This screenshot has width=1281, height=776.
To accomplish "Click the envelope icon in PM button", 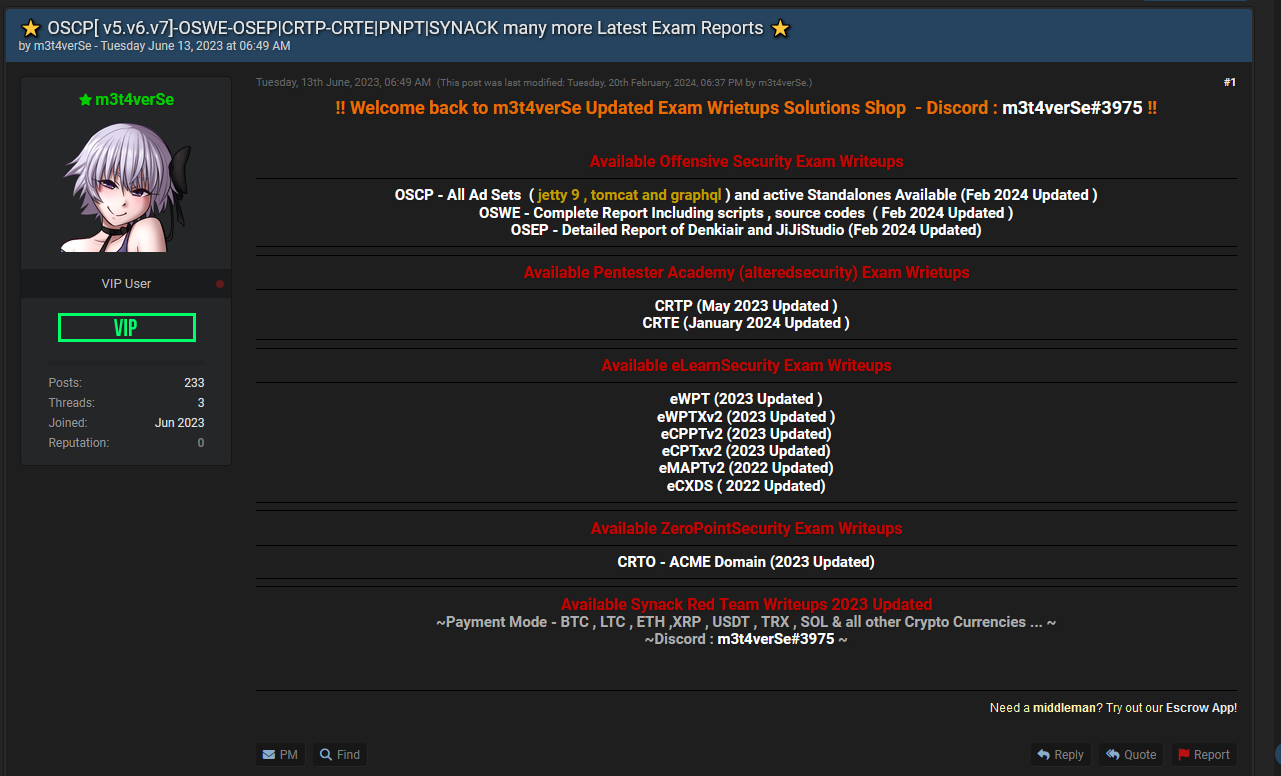I will click(x=269, y=755).
